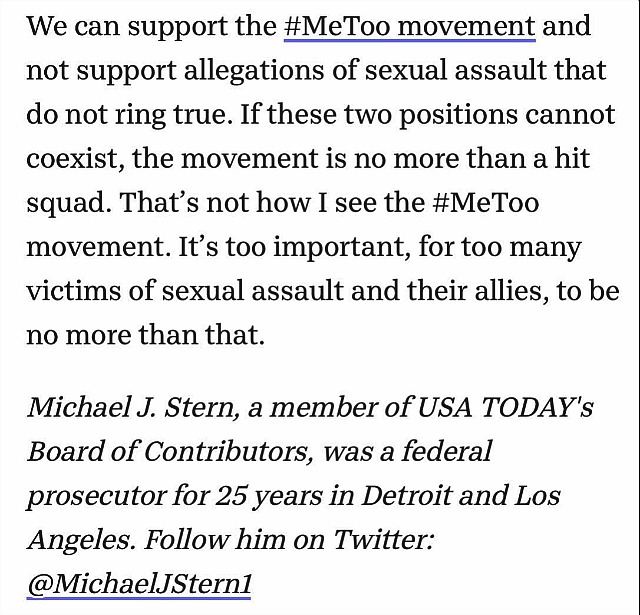Click the word "Detroit" in the bio
Image resolution: width=640 pixels, height=615 pixels.
(x=406, y=495)
